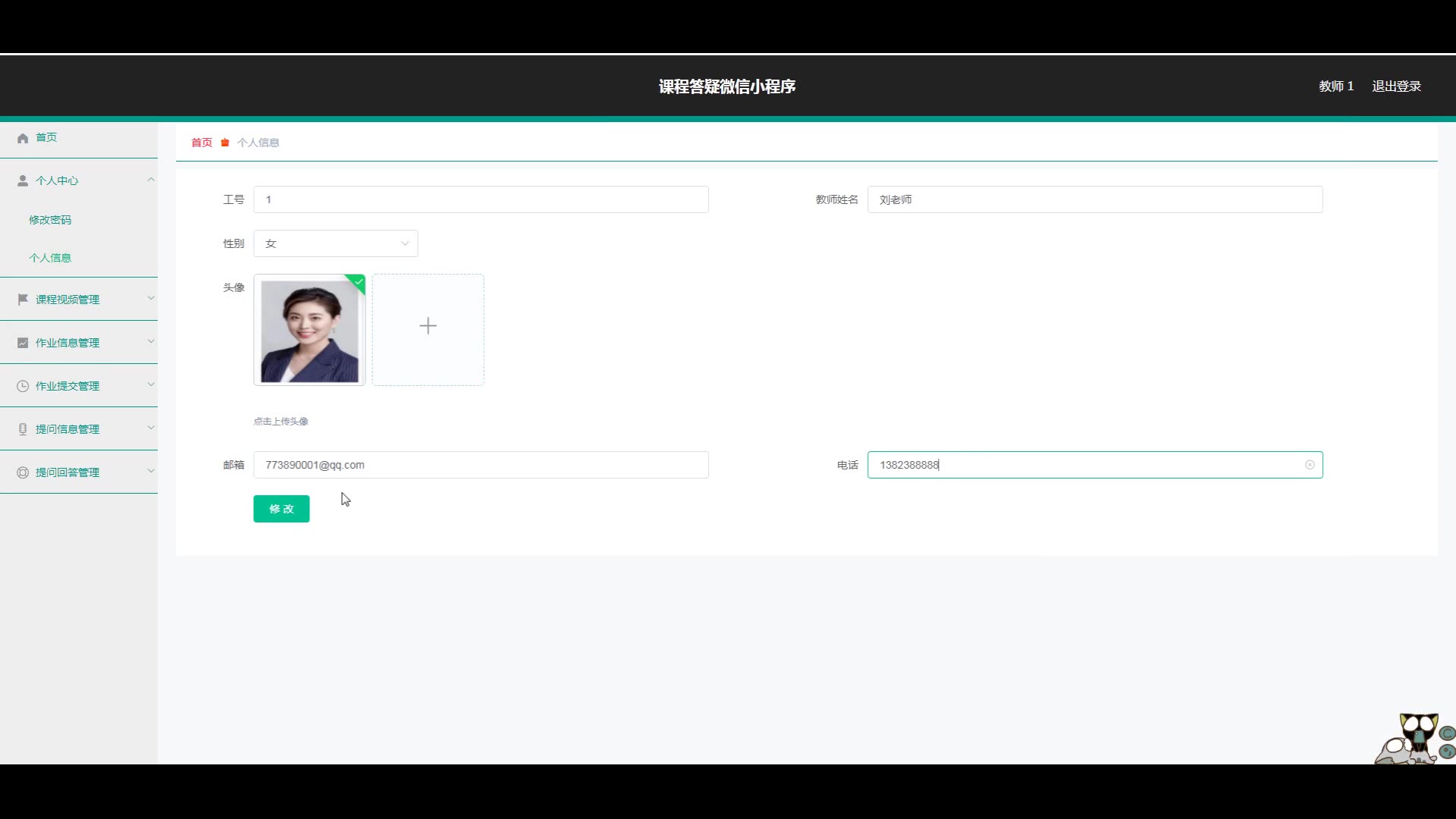1456x819 pixels.
Task: Open 首页 in the sidebar
Action: pos(79,138)
